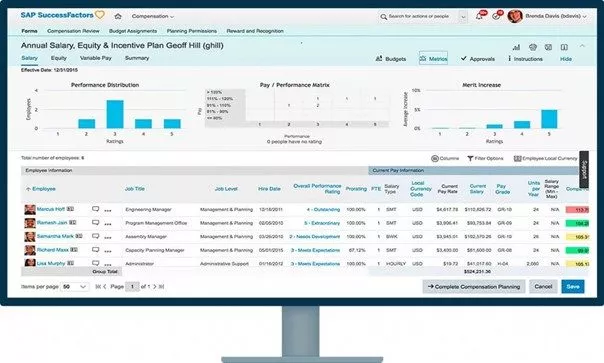Open the notifications bell icon
The height and width of the screenshot is (363, 604).
pyautogui.click(x=479, y=16)
